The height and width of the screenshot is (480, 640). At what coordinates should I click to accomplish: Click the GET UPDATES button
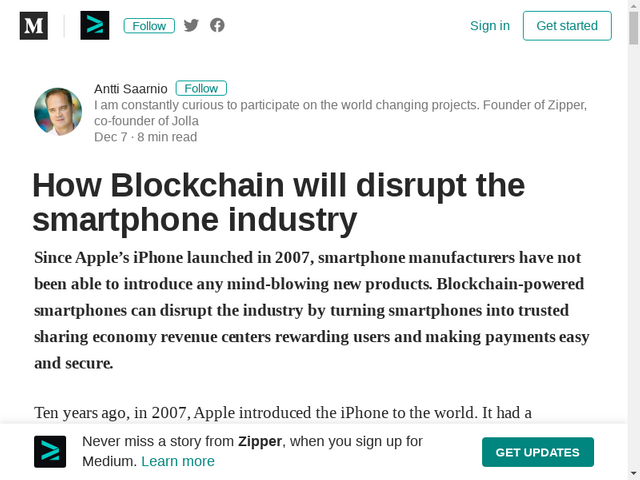538,452
